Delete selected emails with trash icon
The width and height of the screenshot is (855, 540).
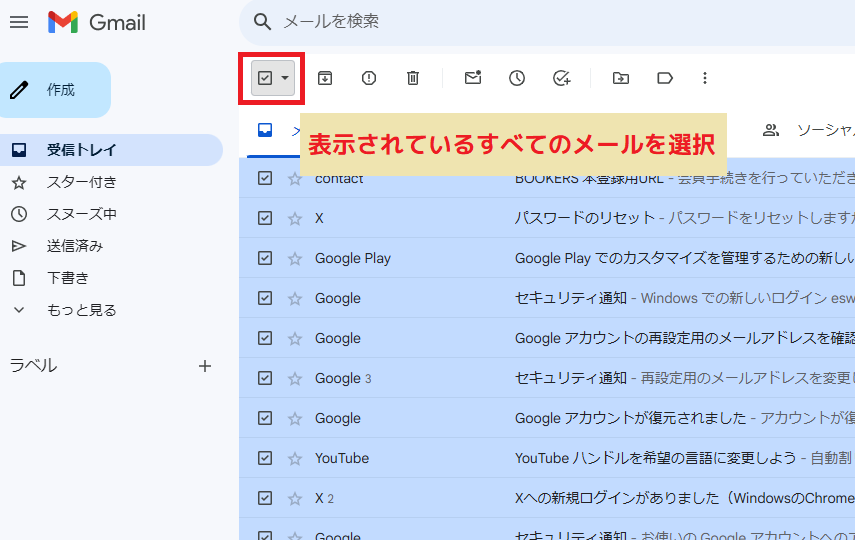[x=413, y=78]
